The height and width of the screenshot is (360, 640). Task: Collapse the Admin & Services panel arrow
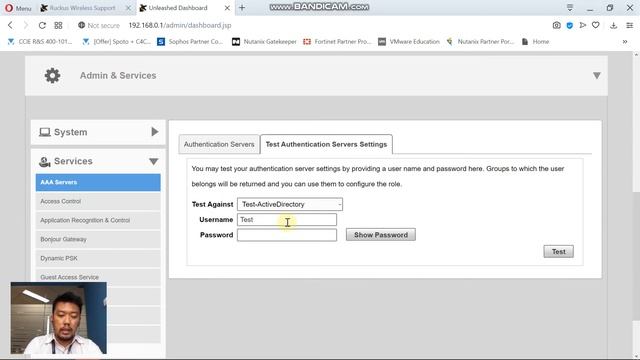(x=597, y=76)
